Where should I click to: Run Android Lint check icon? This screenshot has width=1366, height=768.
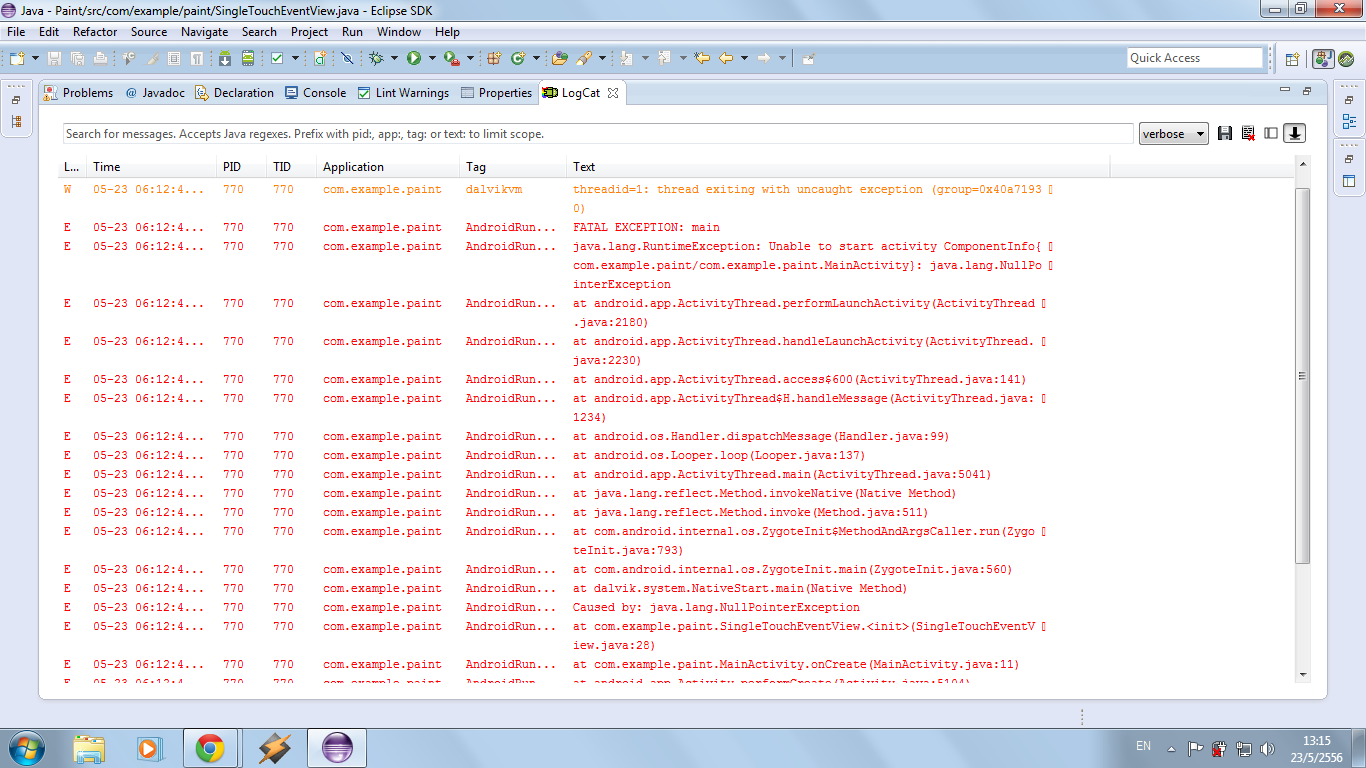tap(277, 58)
